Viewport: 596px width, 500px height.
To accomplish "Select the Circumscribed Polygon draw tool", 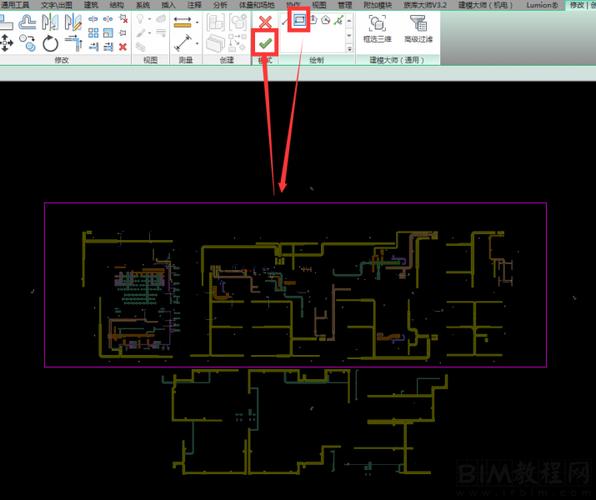I will [326, 20].
